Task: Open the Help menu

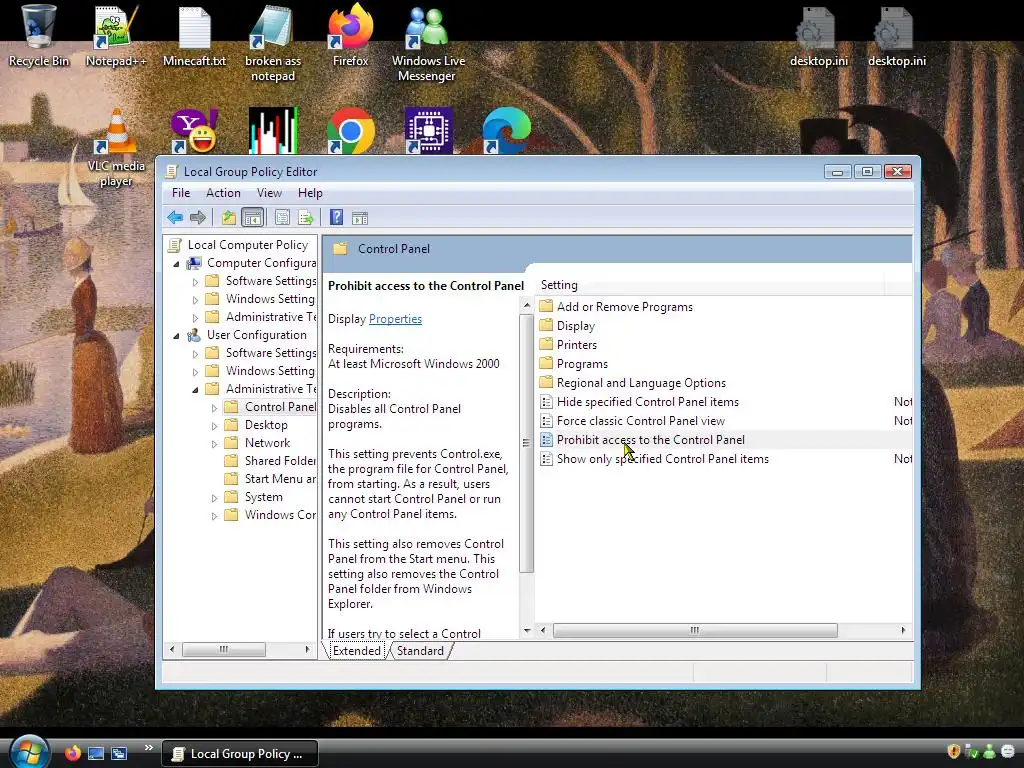Action: click(x=310, y=193)
